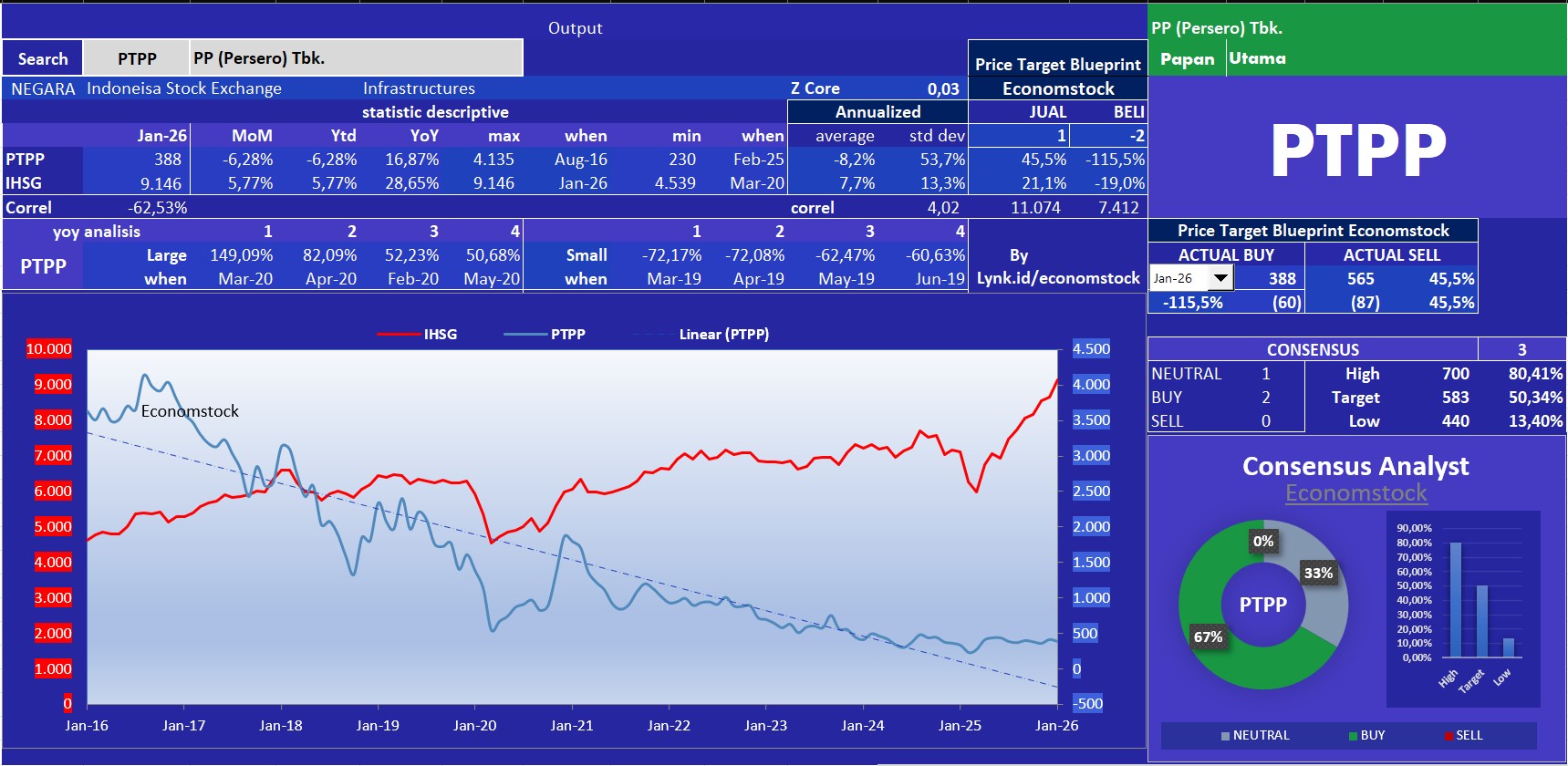This screenshot has width=1568, height=766.
Task: Select the Target bar in consensus bar chart
Action: pos(1481,620)
